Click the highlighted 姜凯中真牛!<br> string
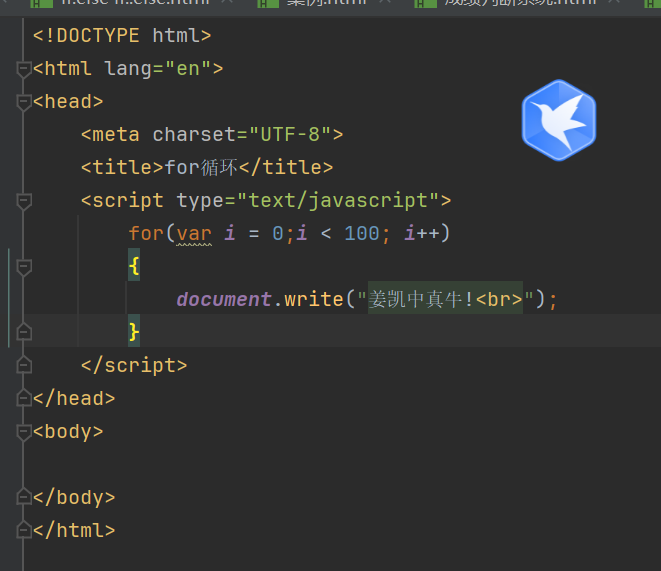 445,300
